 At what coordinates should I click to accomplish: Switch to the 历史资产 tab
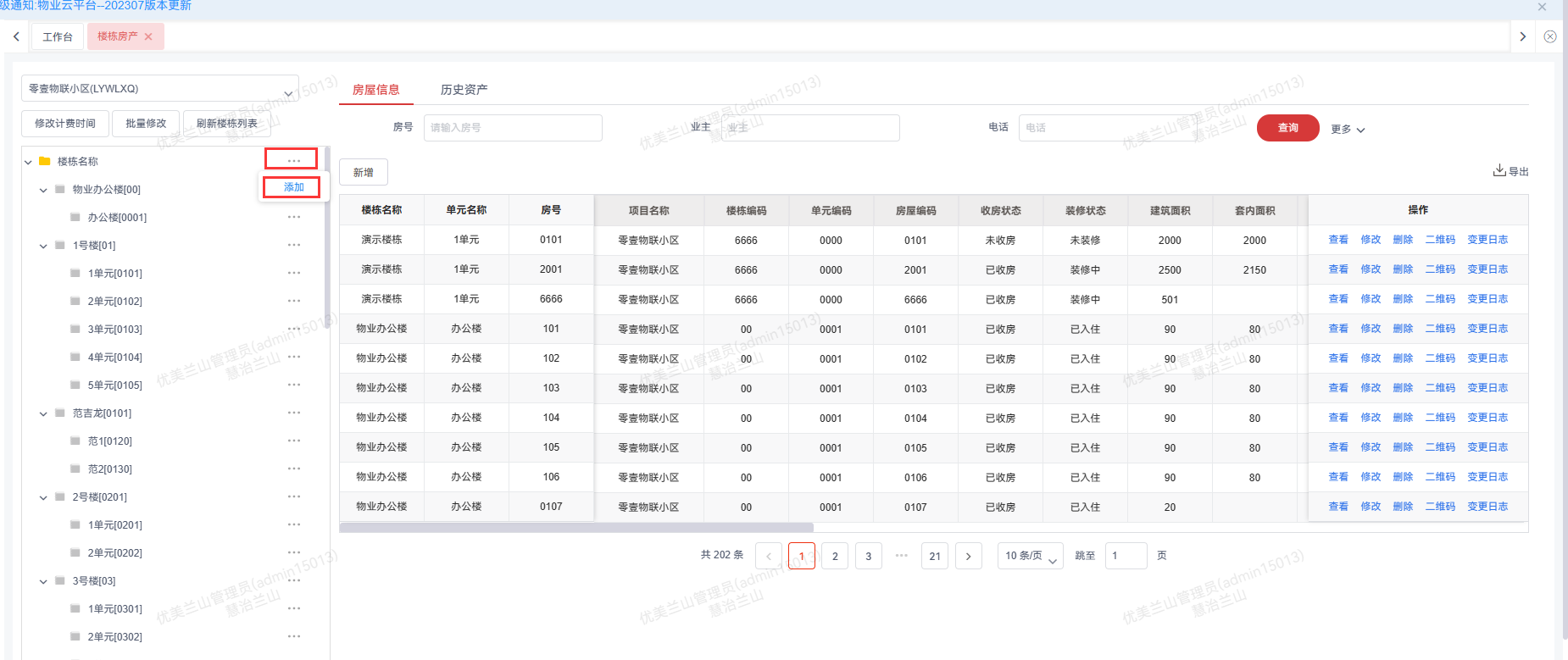(x=464, y=89)
